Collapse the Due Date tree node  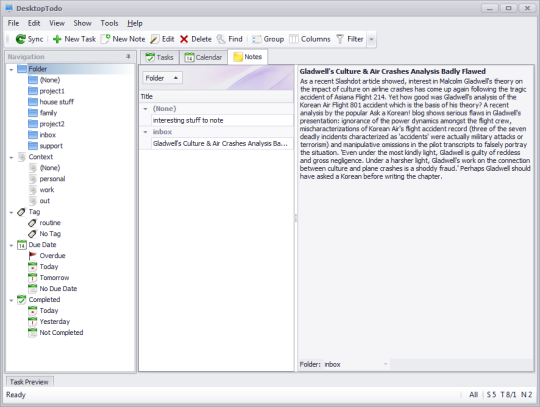(11, 245)
